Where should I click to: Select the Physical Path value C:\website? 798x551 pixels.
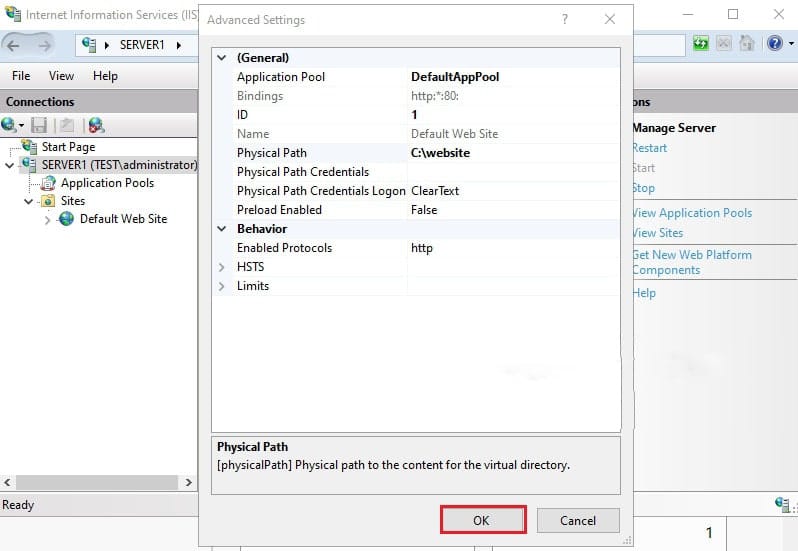[514, 153]
